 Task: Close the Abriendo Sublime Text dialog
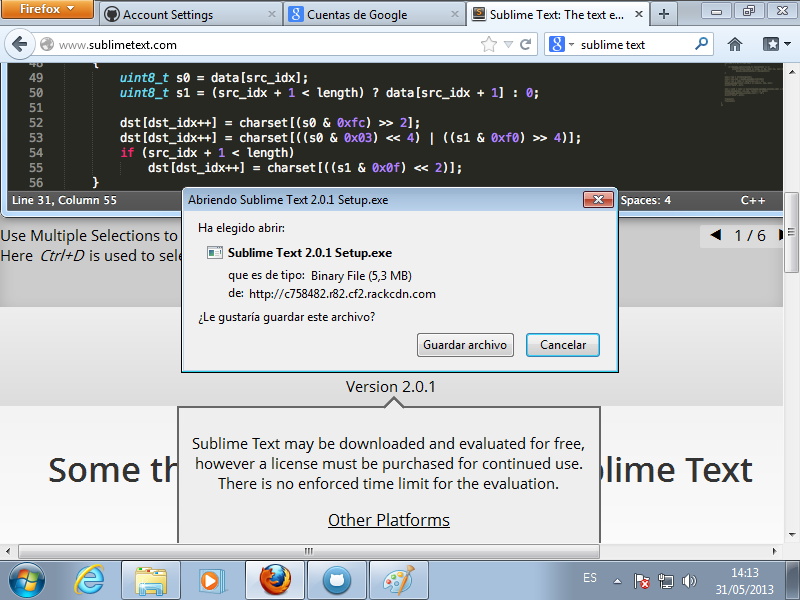coord(598,199)
